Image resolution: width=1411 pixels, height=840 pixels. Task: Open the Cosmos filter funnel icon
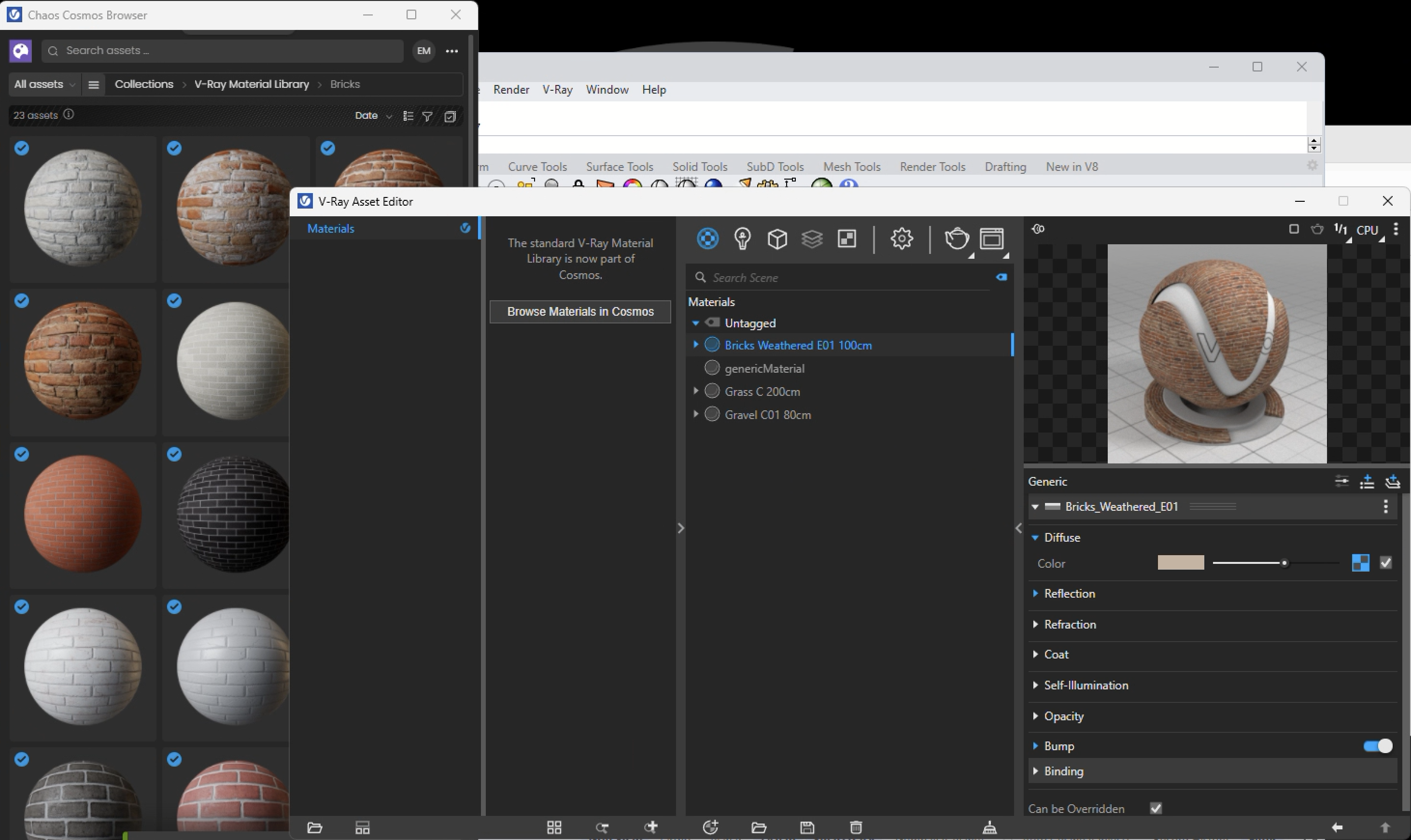(x=427, y=116)
